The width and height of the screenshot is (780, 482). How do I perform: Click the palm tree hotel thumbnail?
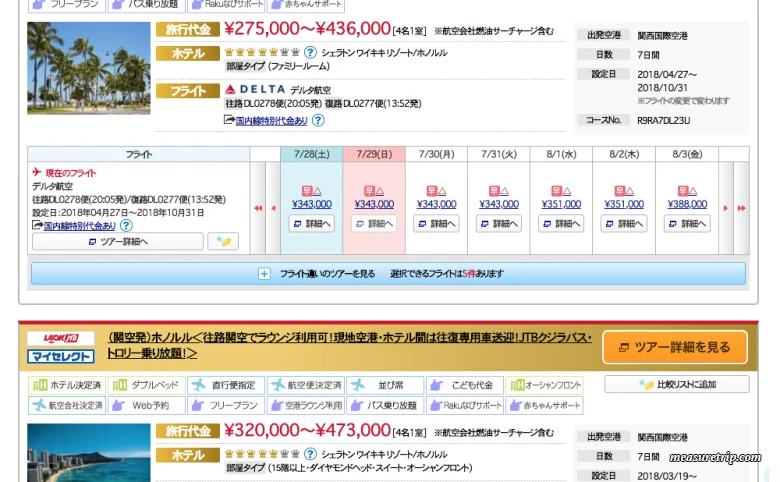pyautogui.click(x=89, y=68)
